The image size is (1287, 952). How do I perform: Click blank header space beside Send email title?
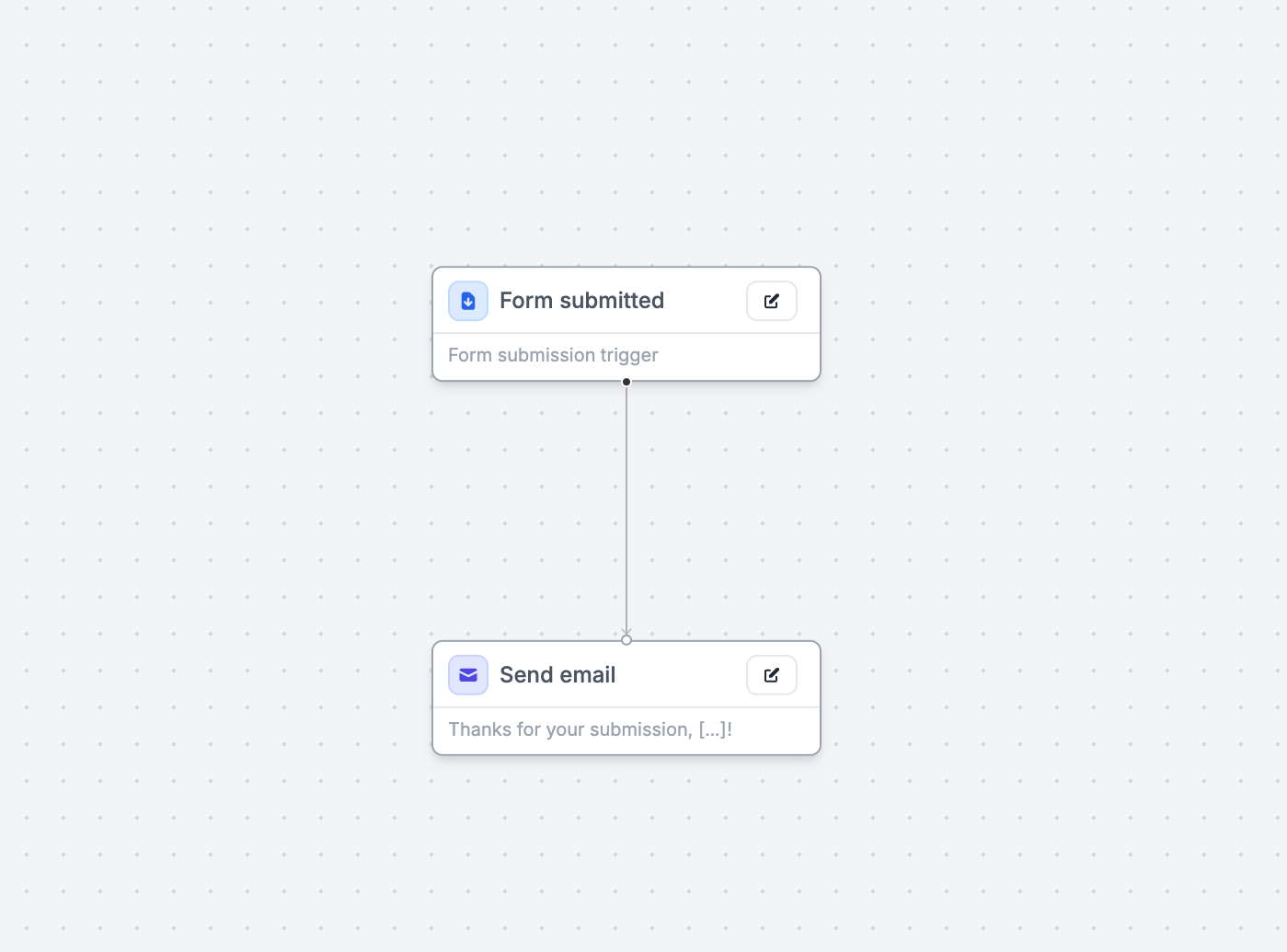681,675
